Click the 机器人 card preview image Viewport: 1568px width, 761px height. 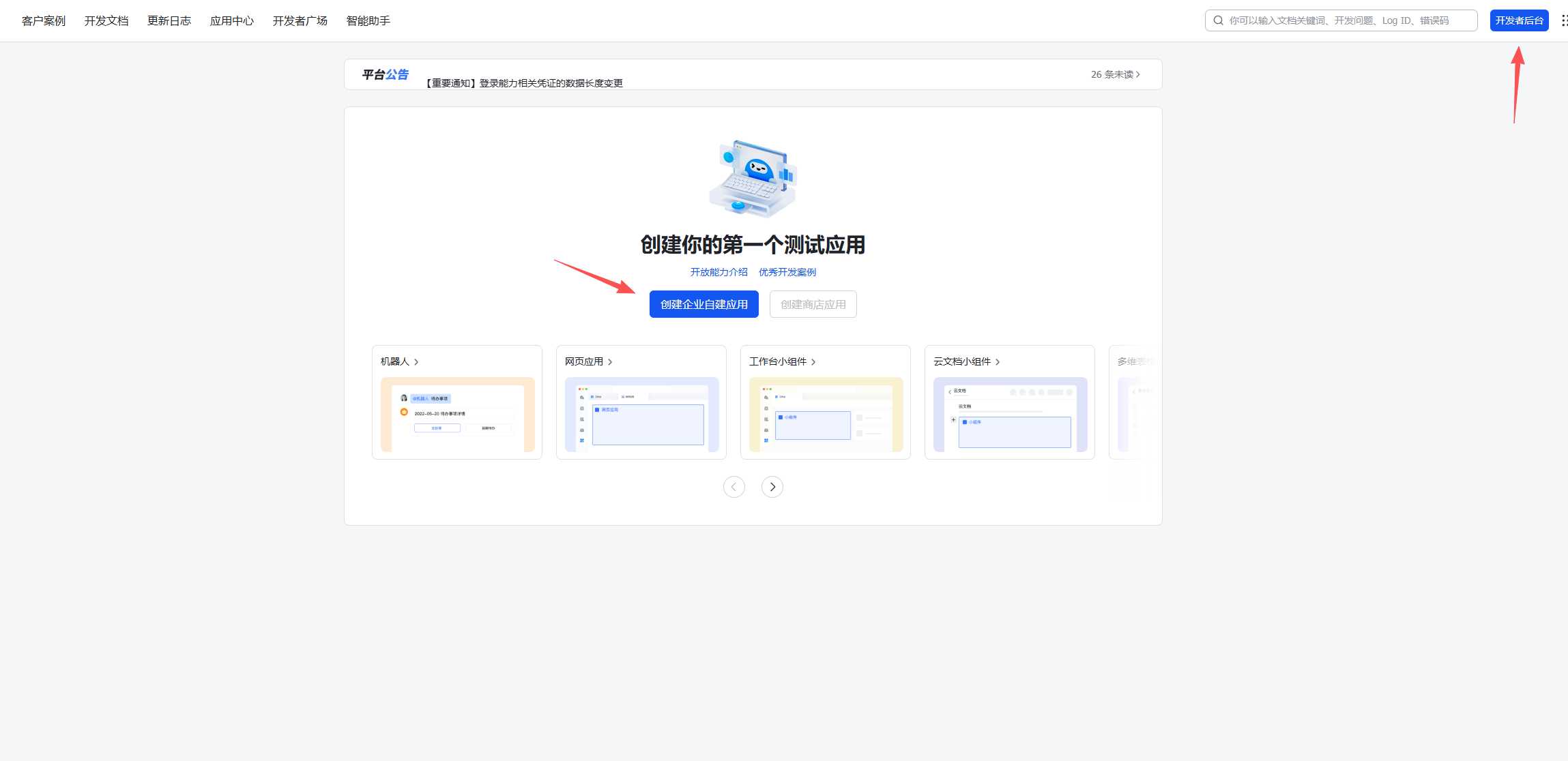pyautogui.click(x=457, y=415)
